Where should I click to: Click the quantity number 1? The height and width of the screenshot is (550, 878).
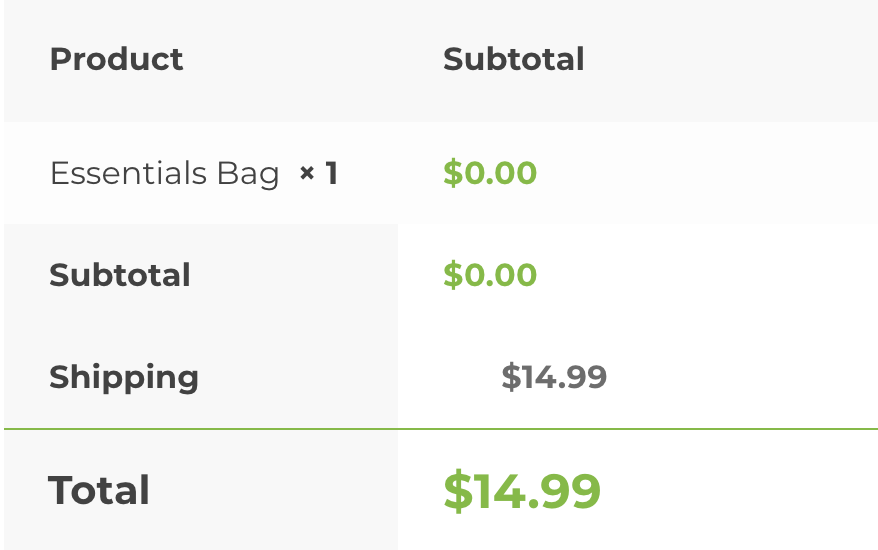point(331,174)
